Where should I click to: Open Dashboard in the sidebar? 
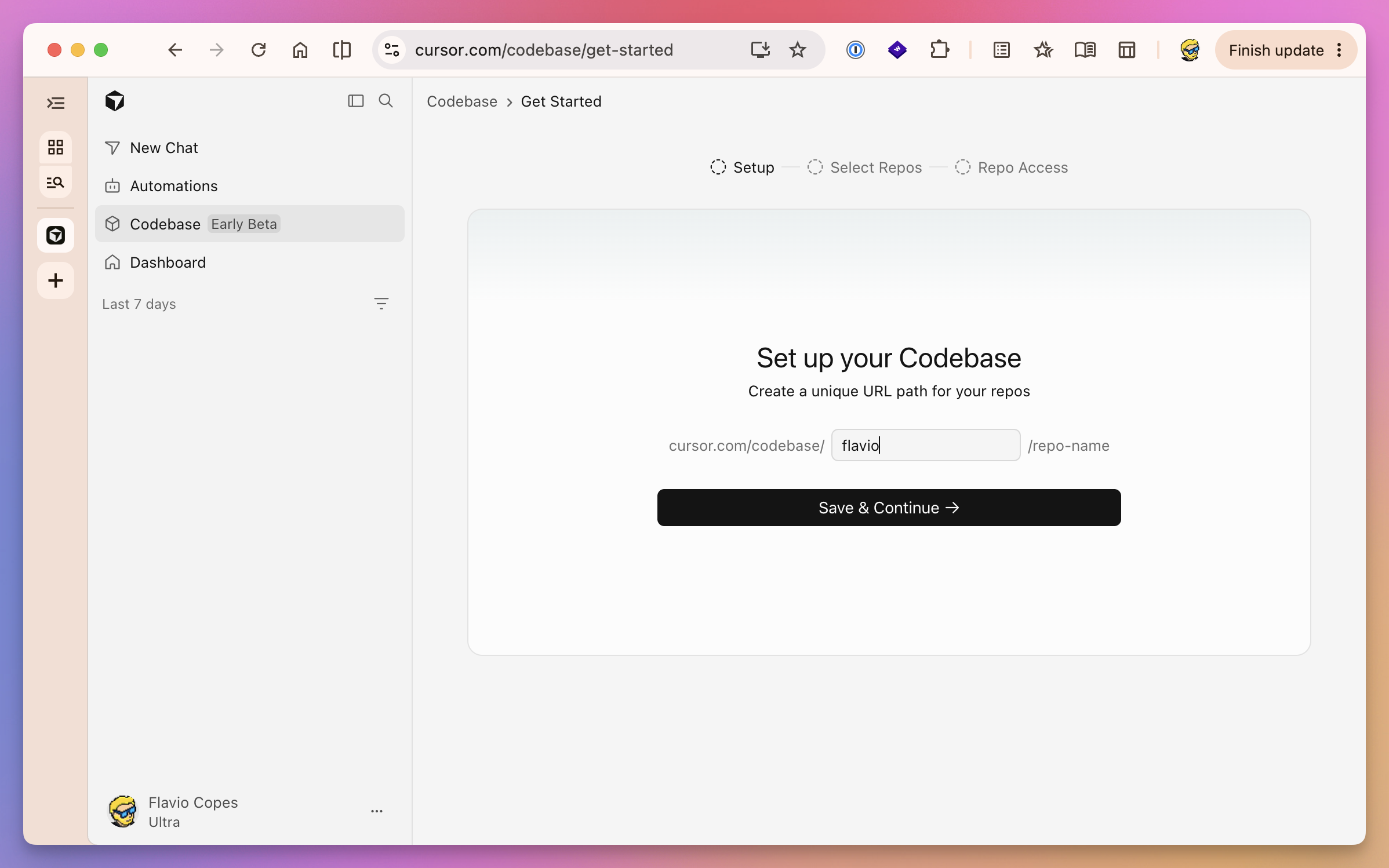249,262
